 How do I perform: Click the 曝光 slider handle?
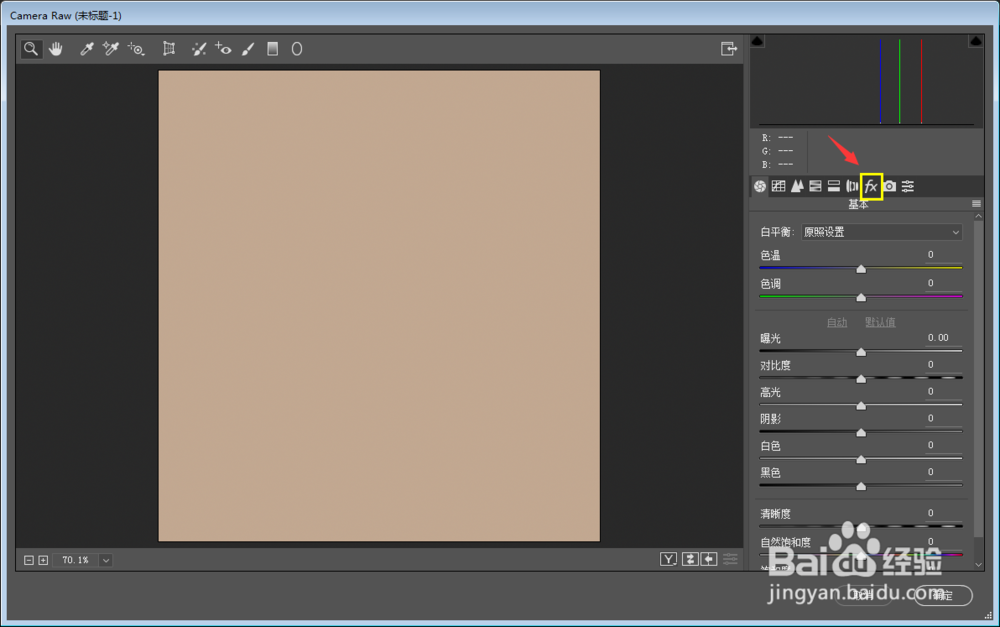861,352
